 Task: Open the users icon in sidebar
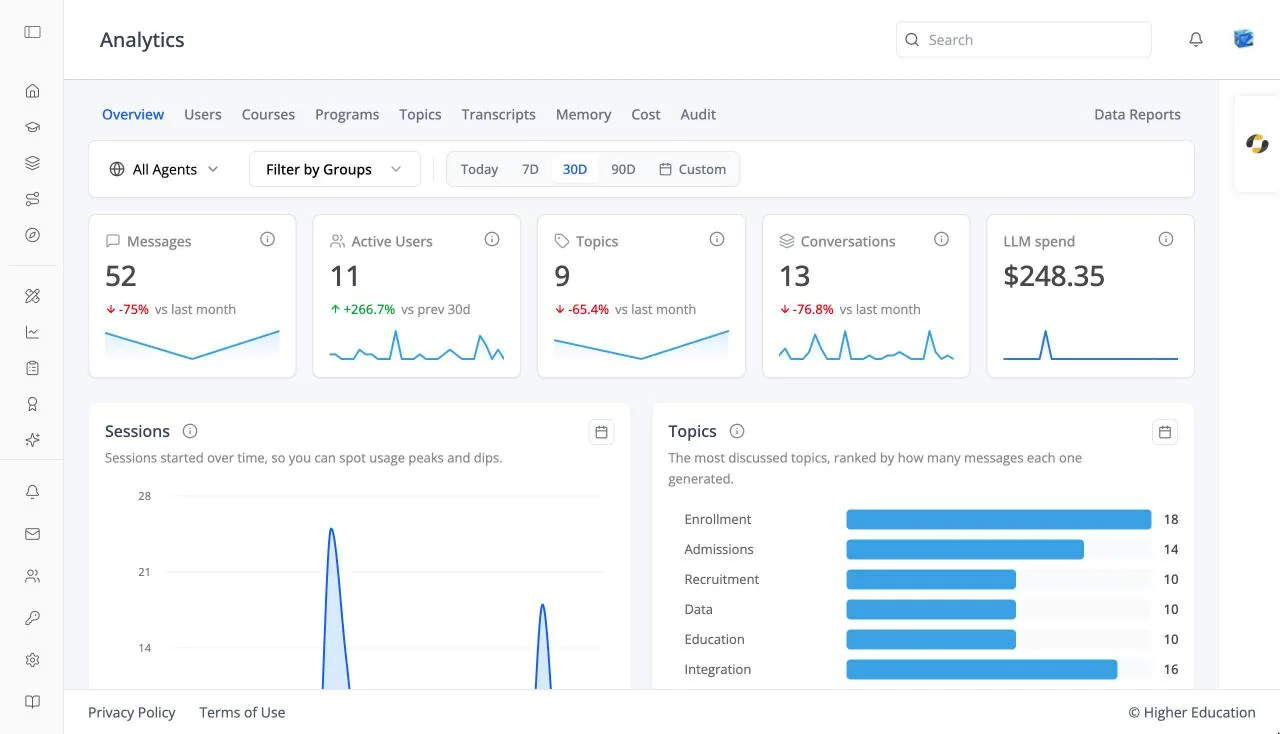(33, 576)
